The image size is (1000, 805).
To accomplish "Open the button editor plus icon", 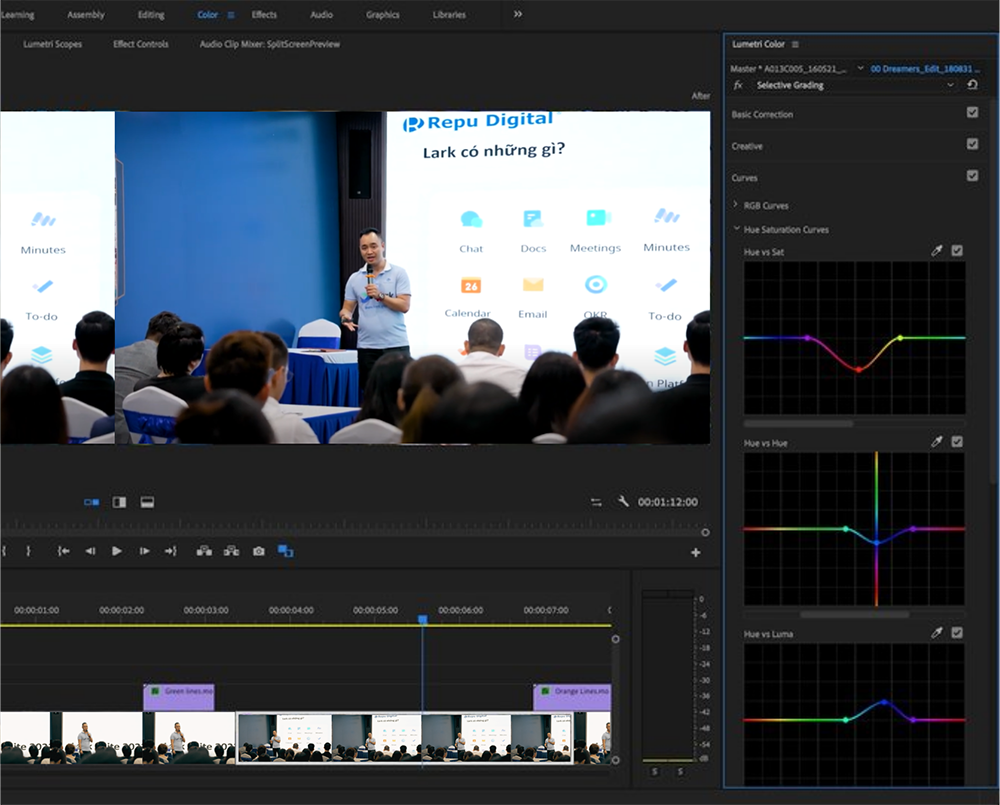I will (x=696, y=552).
